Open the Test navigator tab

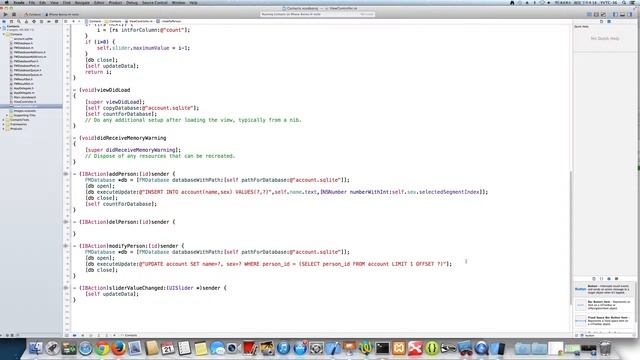(34, 21)
